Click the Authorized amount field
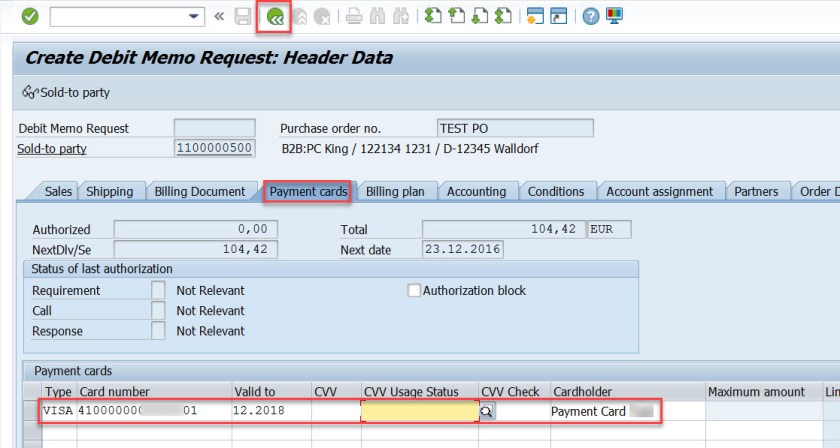Image resolution: width=840 pixels, height=448 pixels. (x=196, y=229)
